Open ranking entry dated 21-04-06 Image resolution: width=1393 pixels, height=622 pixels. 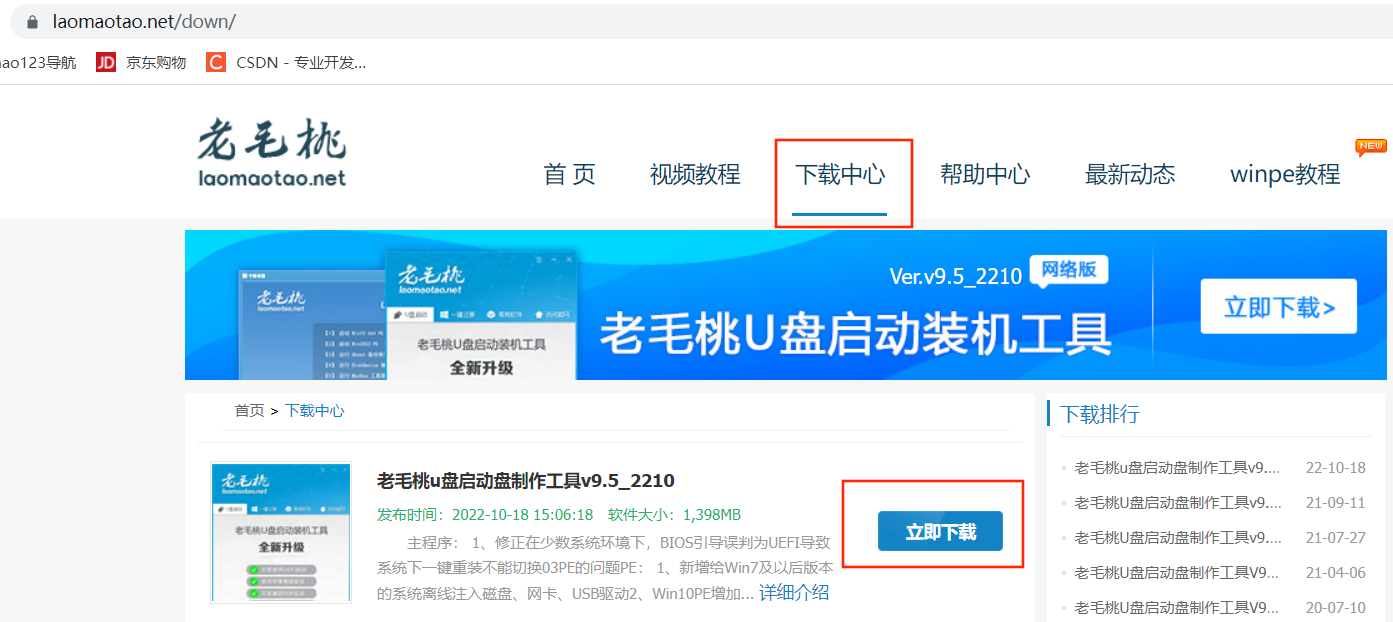click(1220, 572)
